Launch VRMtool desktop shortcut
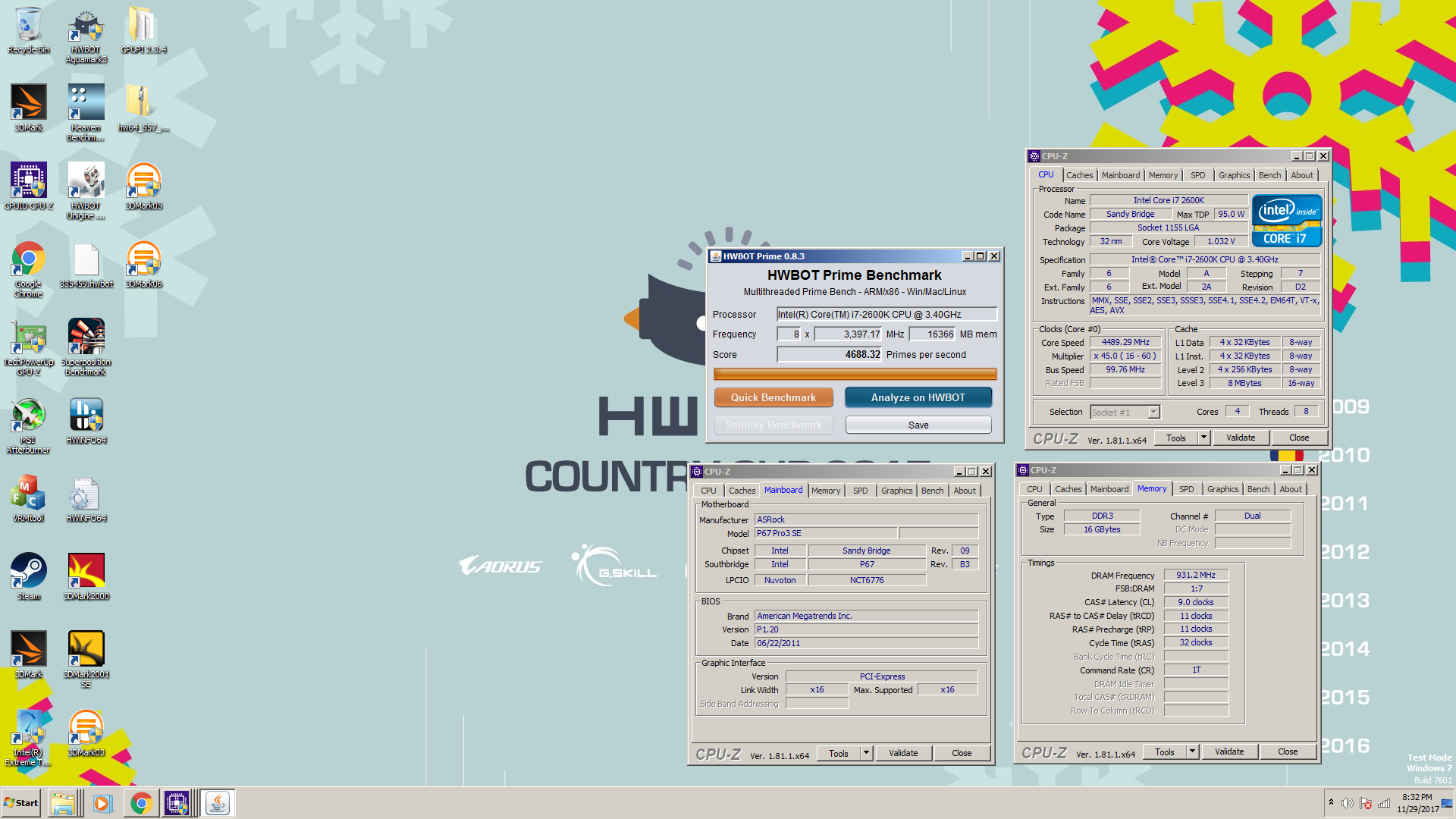Screen dimensions: 1456x819 (28, 499)
